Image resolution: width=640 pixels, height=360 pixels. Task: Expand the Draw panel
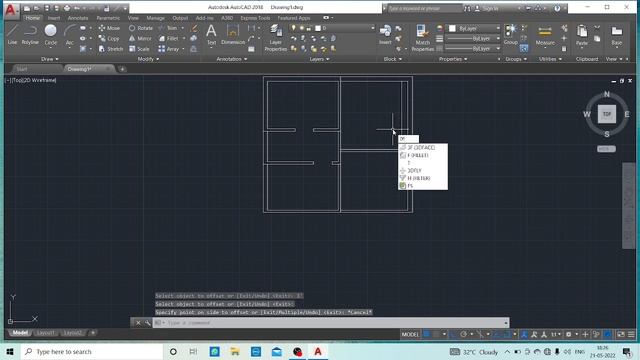point(50,59)
